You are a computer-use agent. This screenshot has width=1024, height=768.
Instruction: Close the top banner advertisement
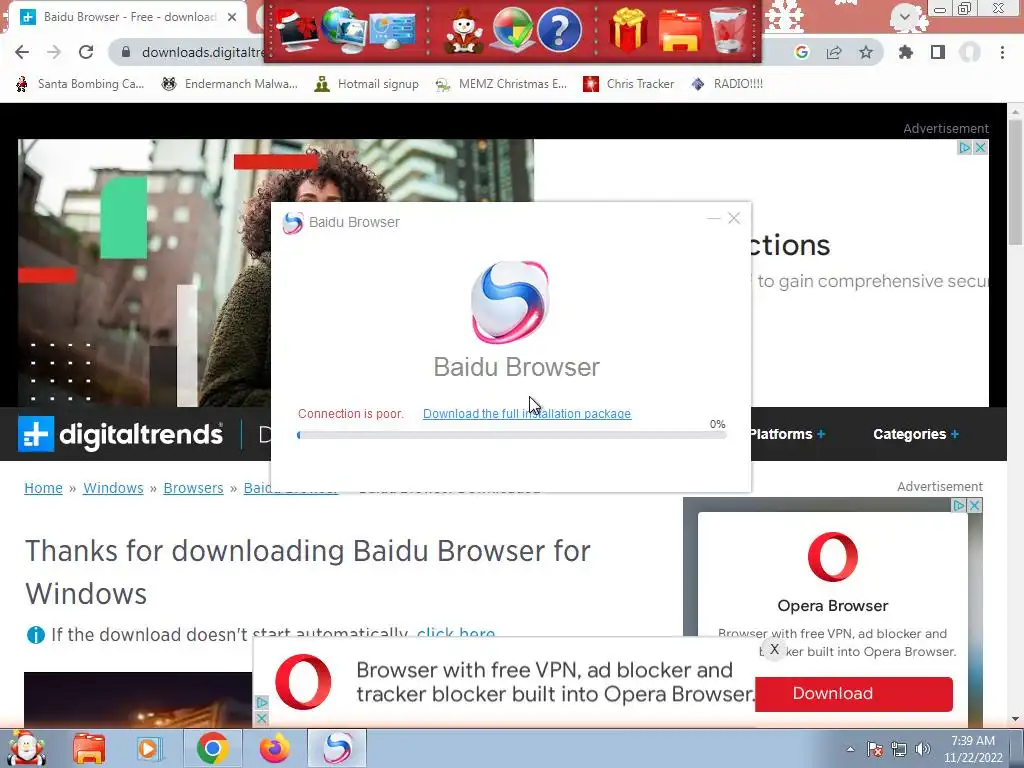pyautogui.click(x=980, y=148)
